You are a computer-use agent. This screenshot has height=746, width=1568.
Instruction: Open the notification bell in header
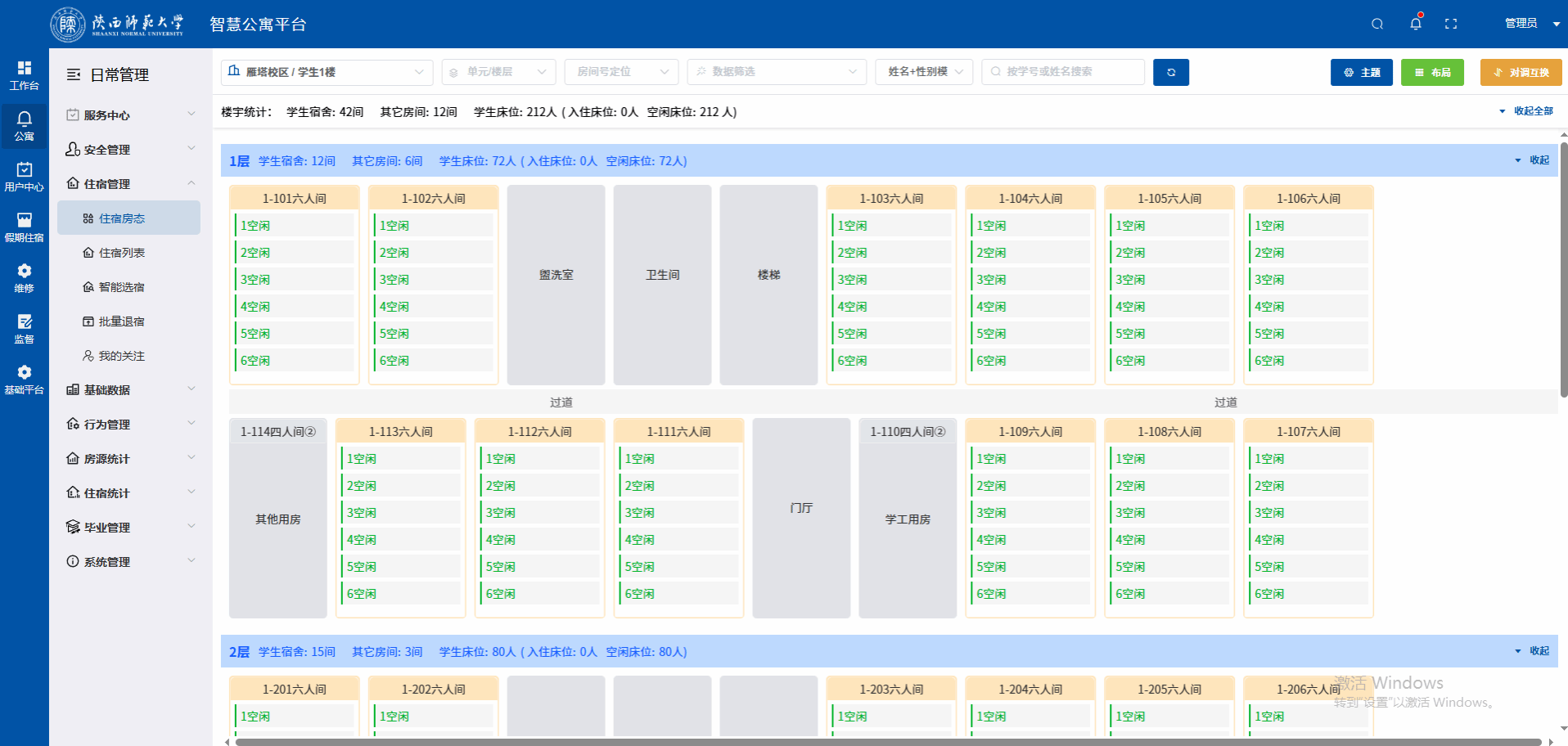[1416, 24]
